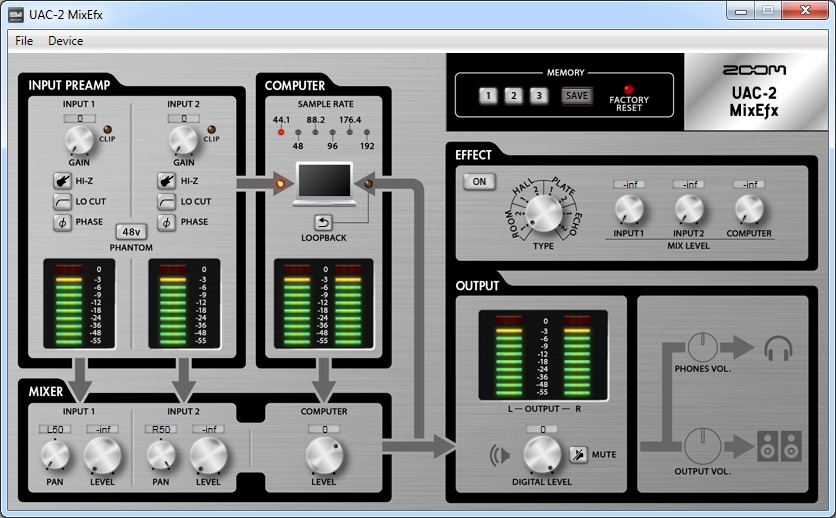This screenshot has width=836, height=518.
Task: Minimize the UAC-2 MixEfx window
Action: coord(741,11)
